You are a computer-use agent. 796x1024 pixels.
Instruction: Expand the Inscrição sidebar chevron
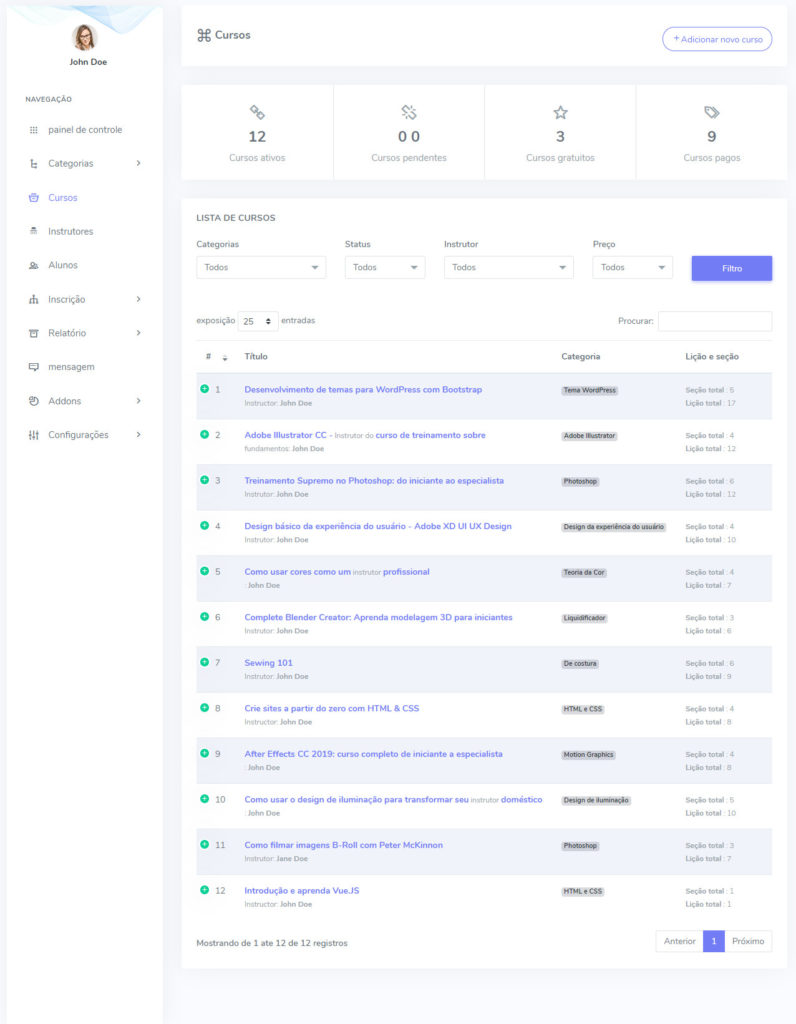click(x=138, y=299)
